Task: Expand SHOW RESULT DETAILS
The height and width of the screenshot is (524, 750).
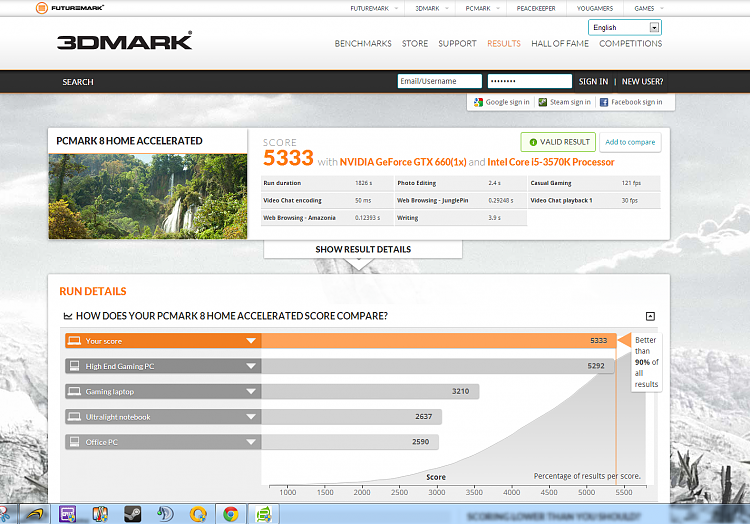Action: pos(363,249)
